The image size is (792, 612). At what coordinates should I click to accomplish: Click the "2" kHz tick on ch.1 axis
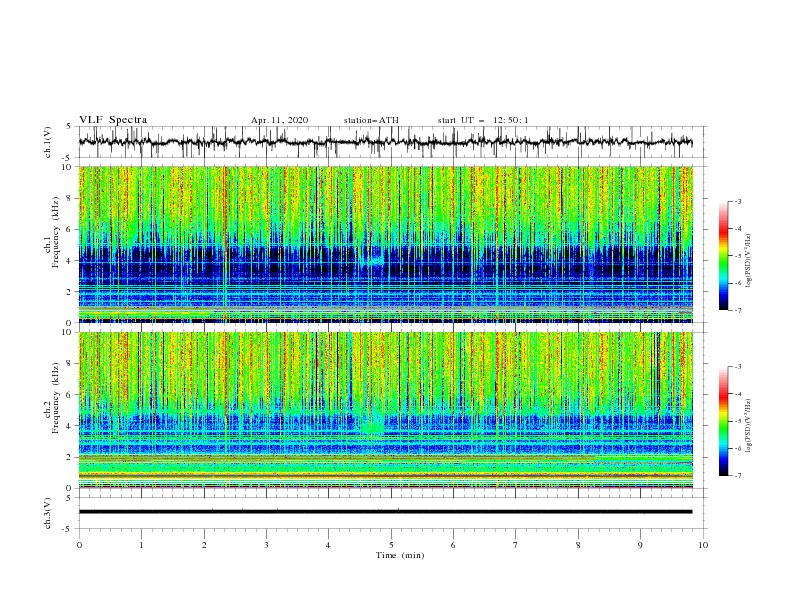(x=71, y=292)
